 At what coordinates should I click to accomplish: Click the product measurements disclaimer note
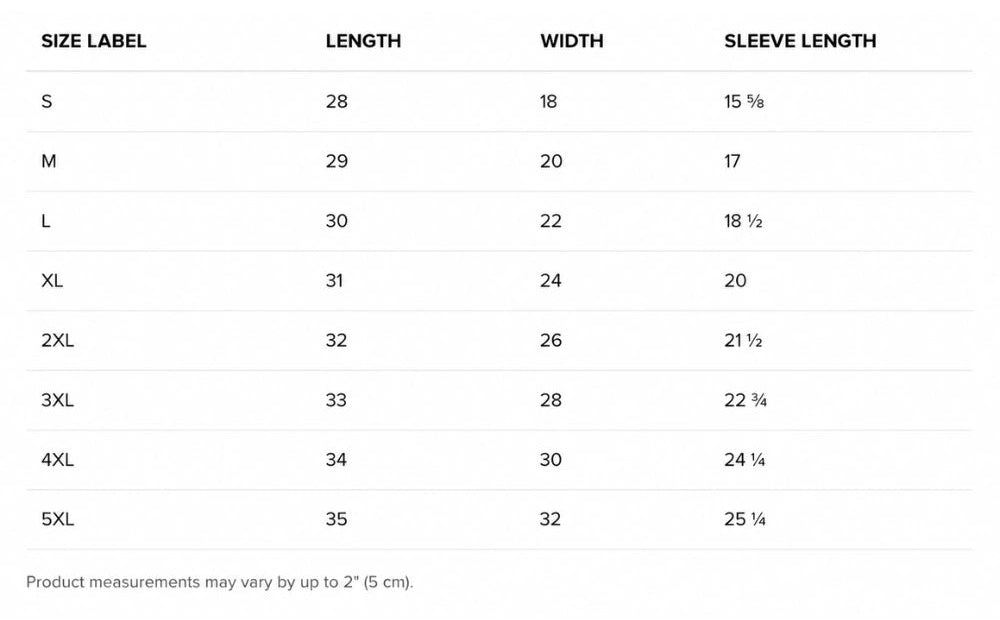pyautogui.click(x=220, y=582)
